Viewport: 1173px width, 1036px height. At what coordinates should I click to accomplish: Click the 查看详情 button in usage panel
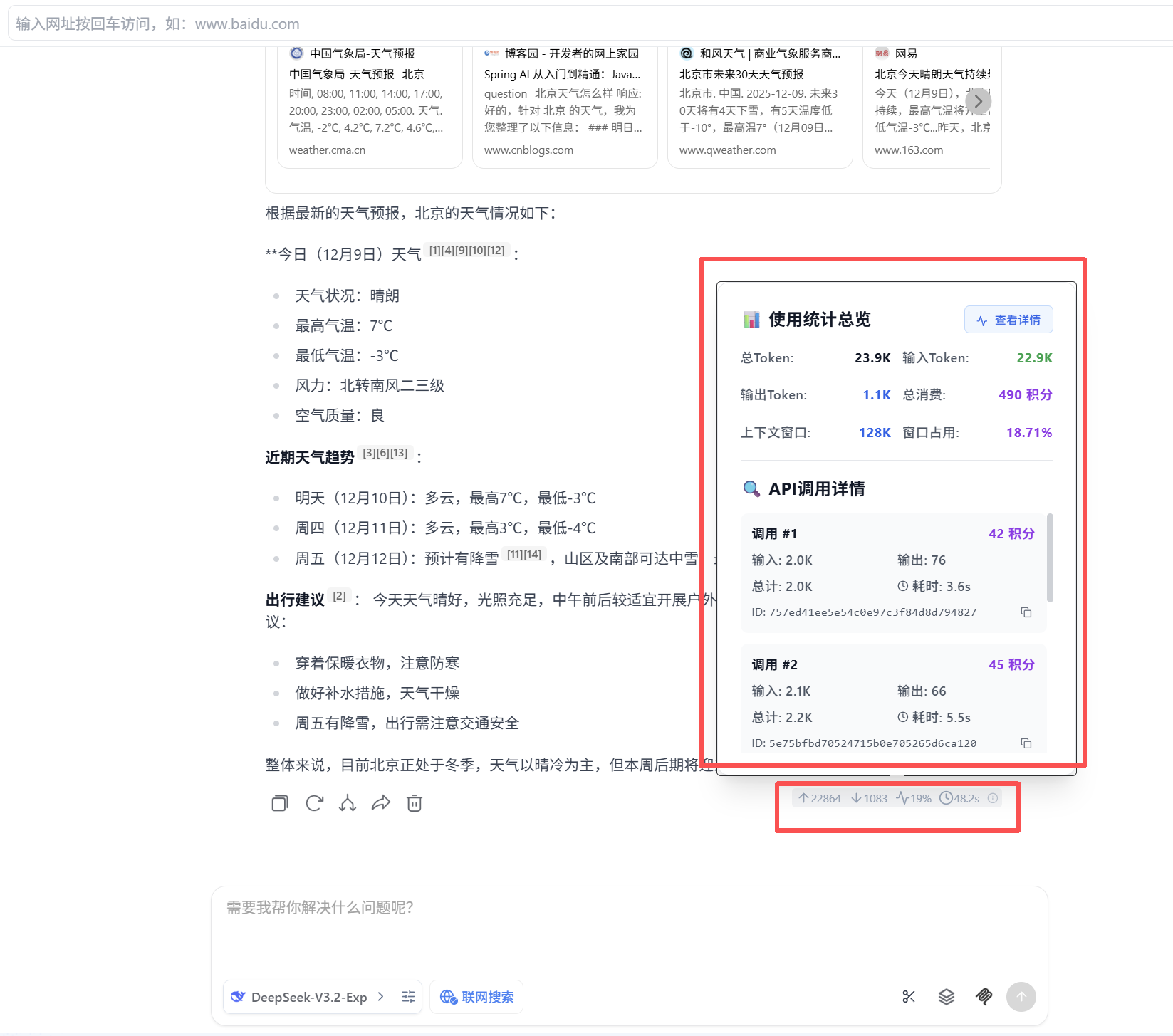1008,320
